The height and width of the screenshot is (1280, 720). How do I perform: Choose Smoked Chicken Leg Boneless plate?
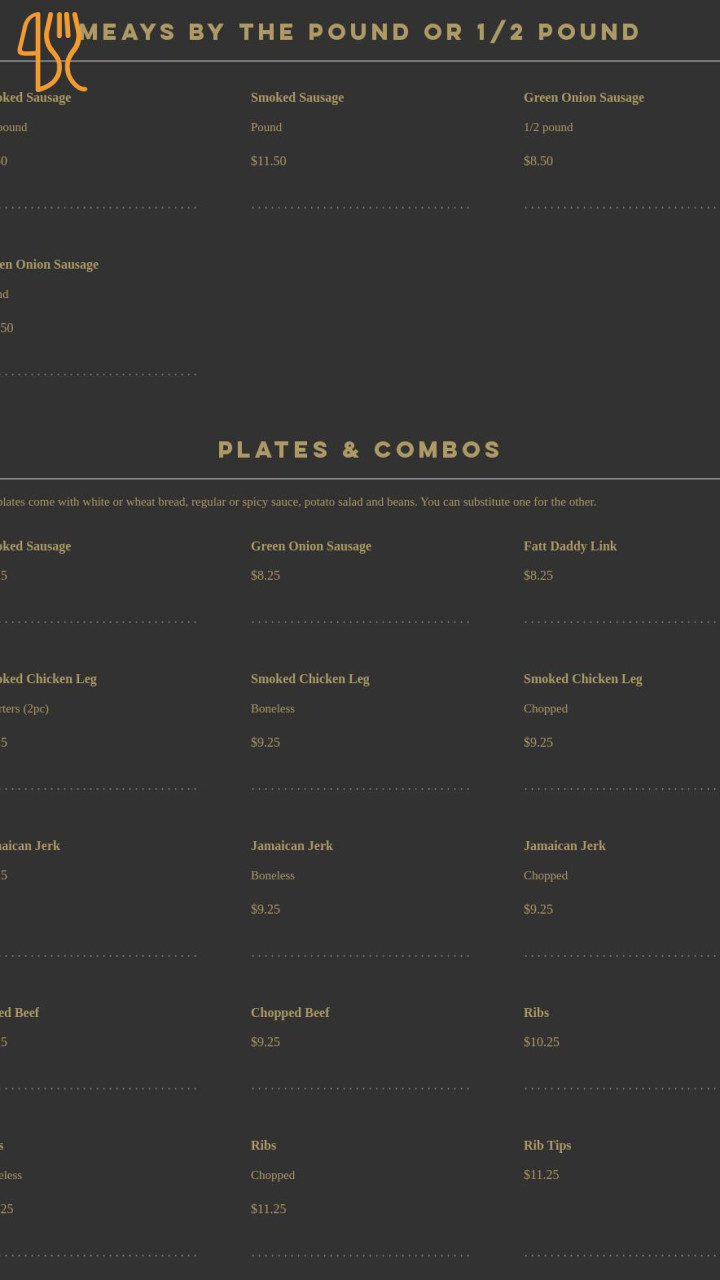coord(310,679)
